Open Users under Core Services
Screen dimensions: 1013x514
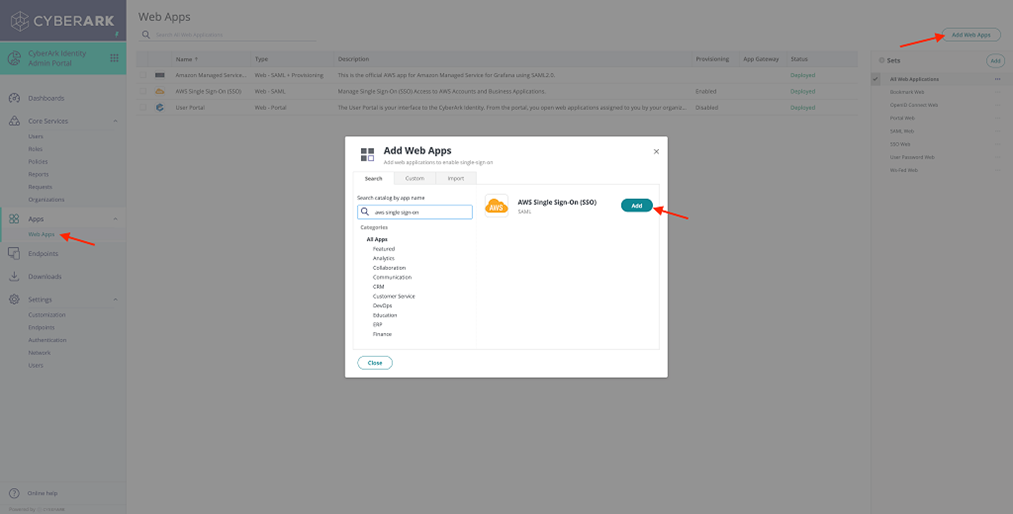[x=36, y=136]
